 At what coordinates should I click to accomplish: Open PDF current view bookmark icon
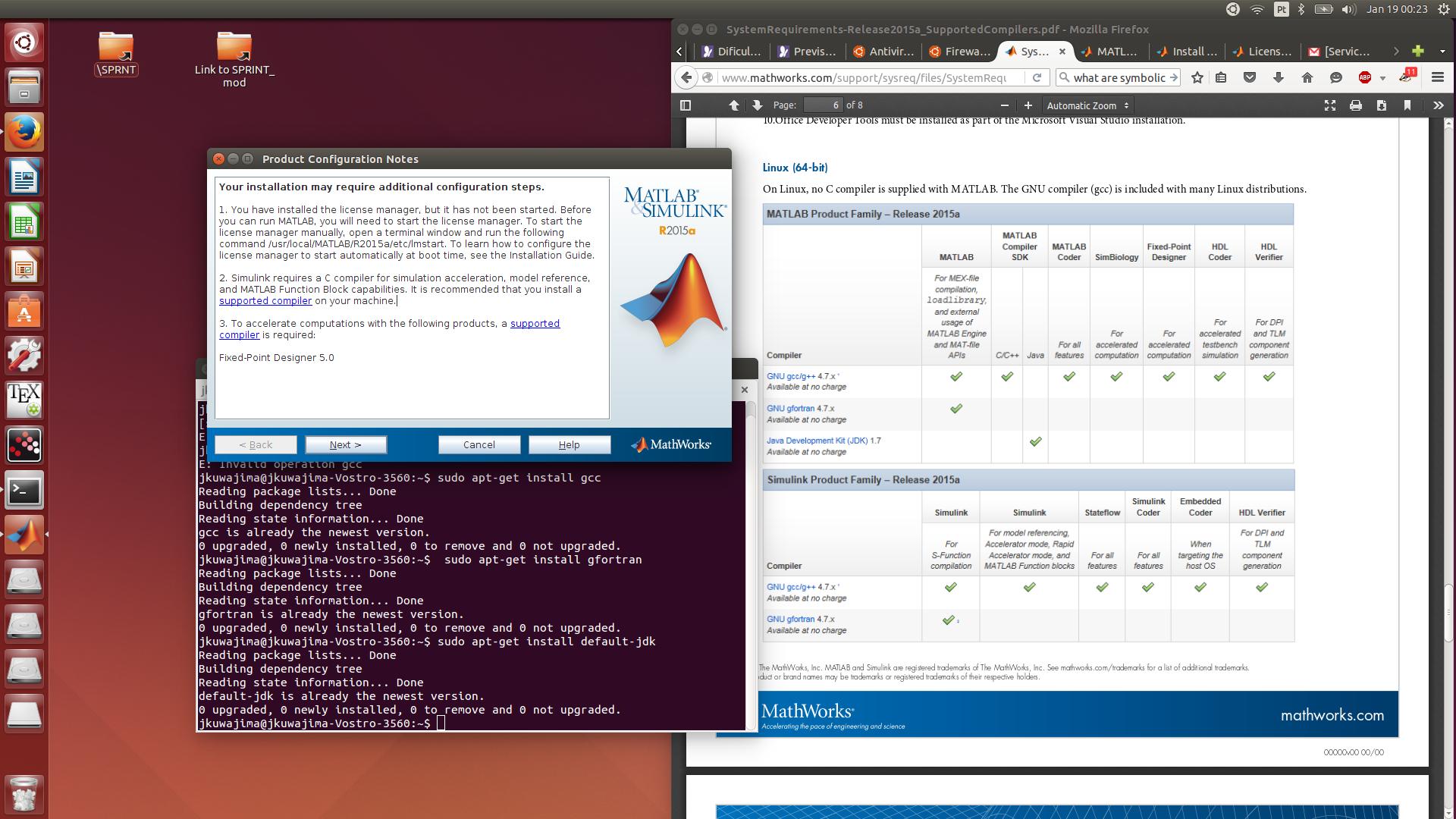click(1407, 105)
